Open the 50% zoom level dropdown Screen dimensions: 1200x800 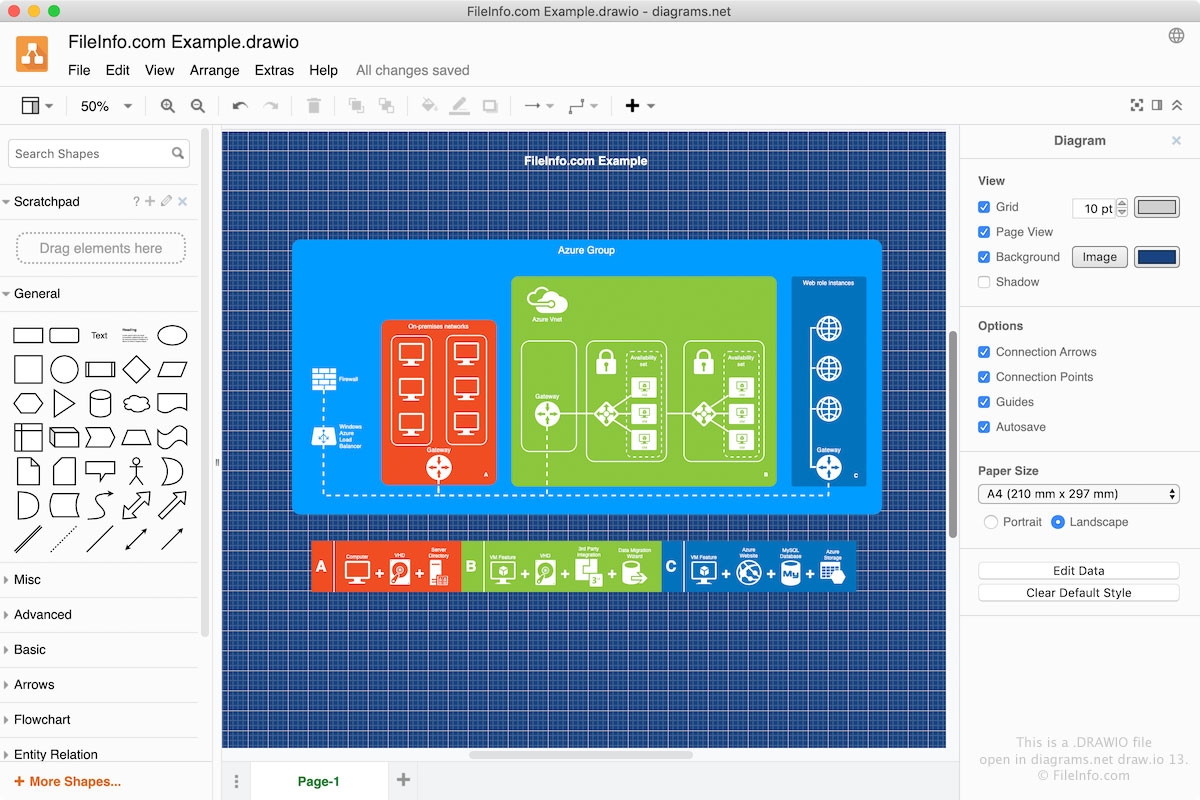(106, 106)
